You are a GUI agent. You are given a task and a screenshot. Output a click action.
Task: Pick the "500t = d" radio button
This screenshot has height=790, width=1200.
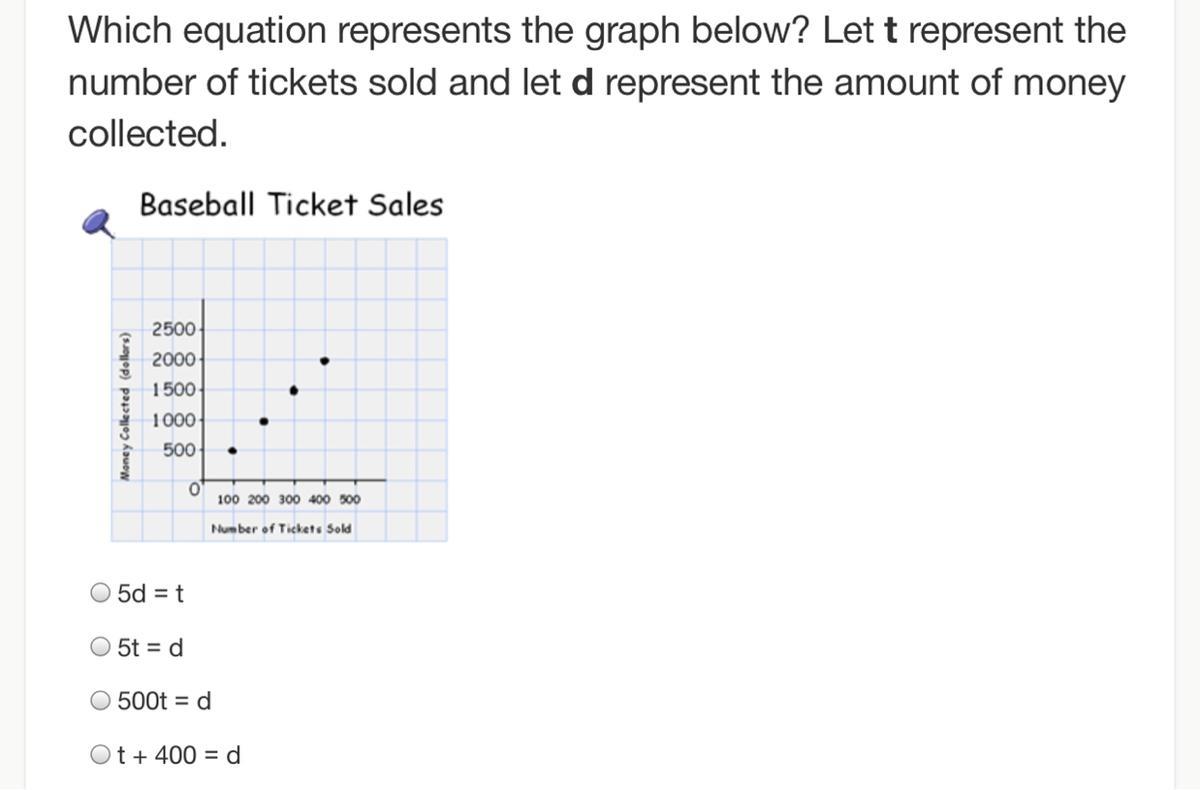point(101,701)
